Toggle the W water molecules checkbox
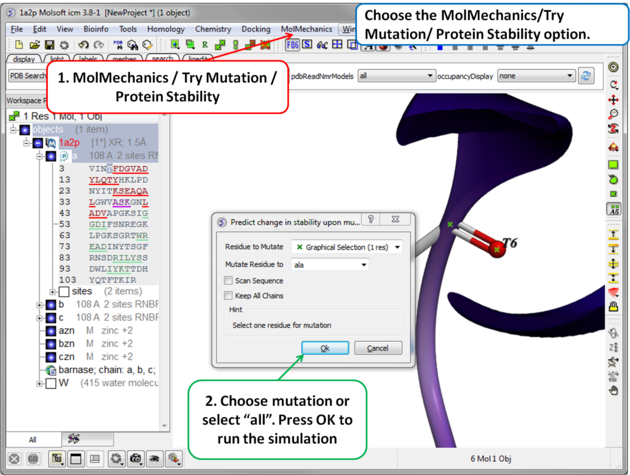 [x=51, y=383]
